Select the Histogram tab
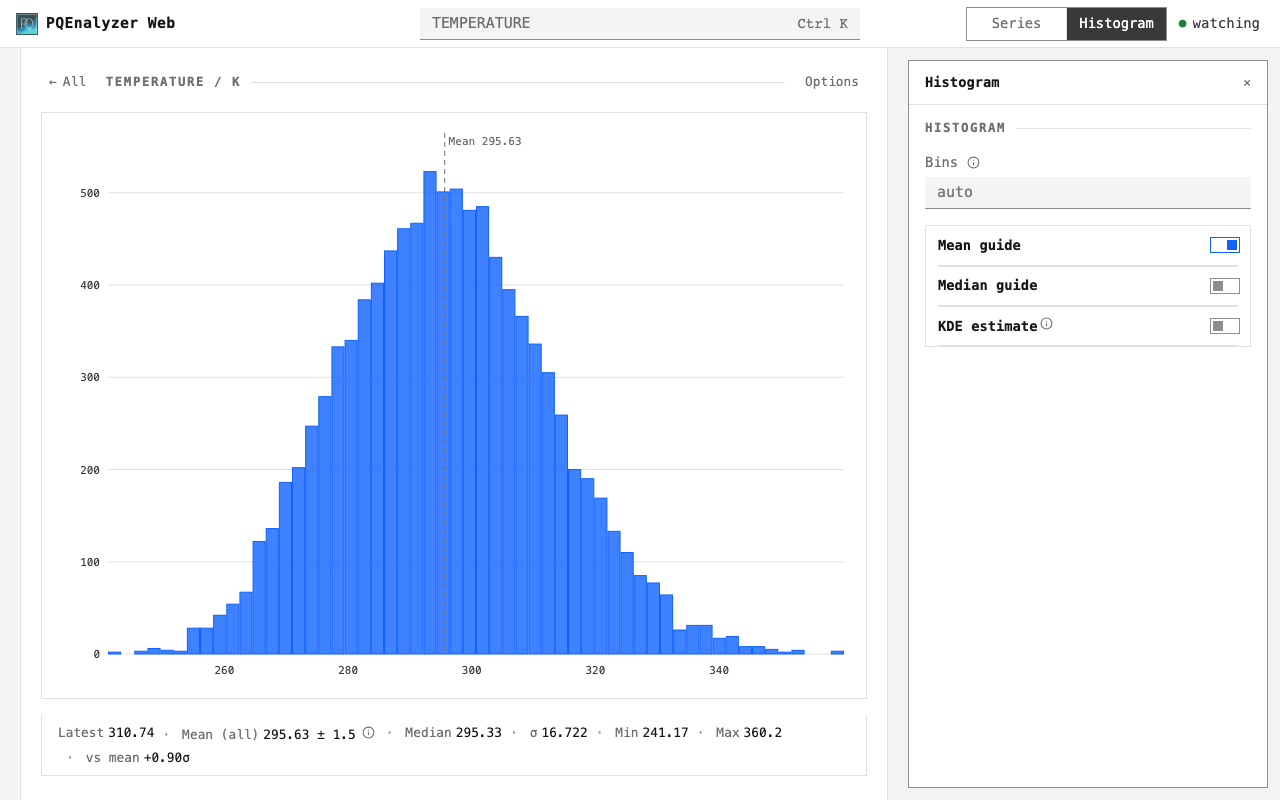Screen dimensions: 1280x800 (1116, 24)
